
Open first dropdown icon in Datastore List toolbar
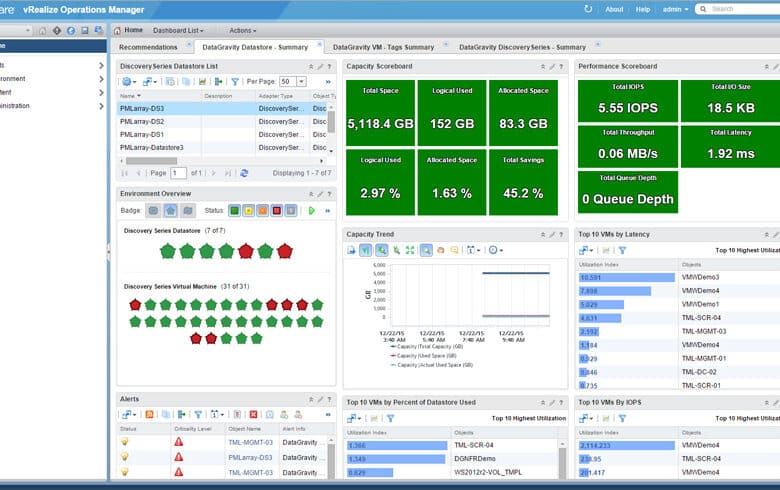(129, 82)
